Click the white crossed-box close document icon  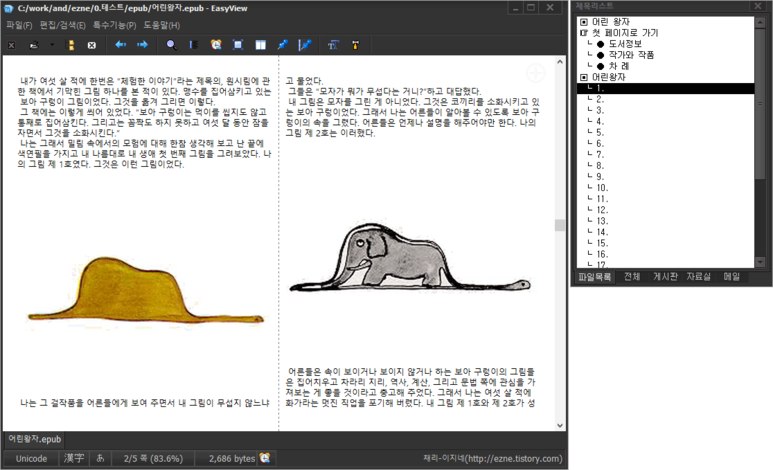(x=92, y=45)
